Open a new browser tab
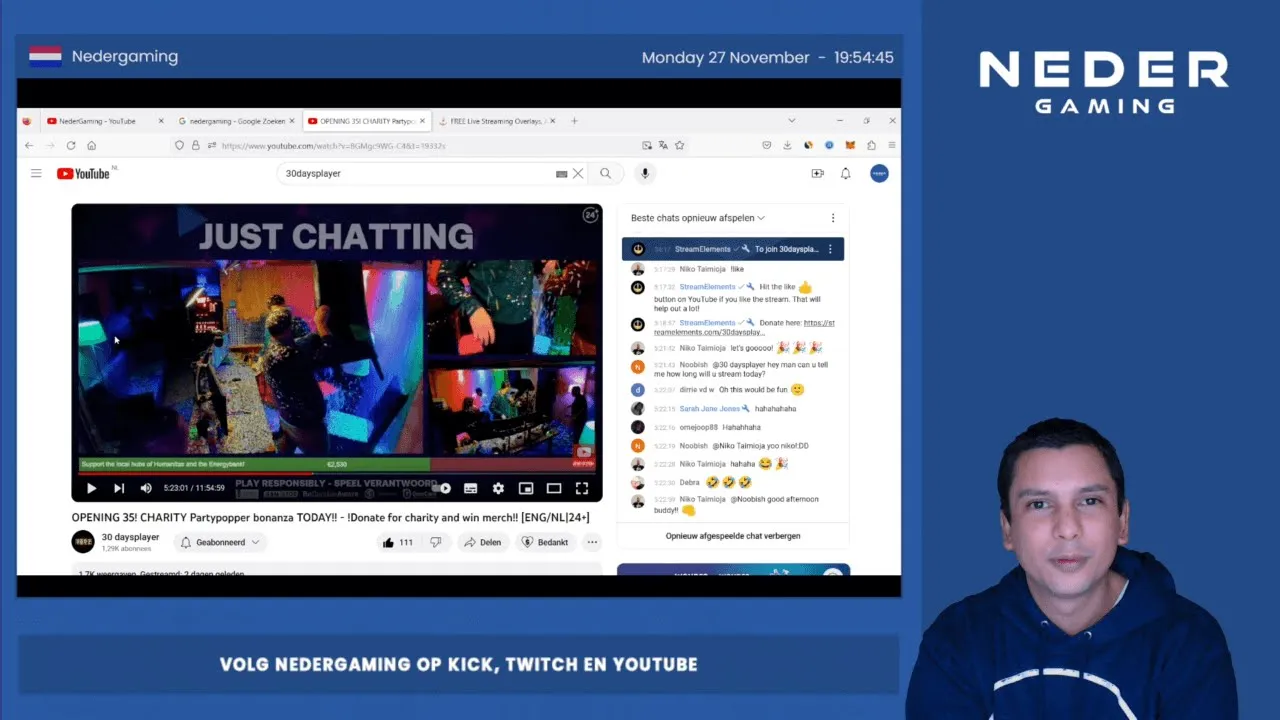The image size is (1280, 720). (x=574, y=121)
